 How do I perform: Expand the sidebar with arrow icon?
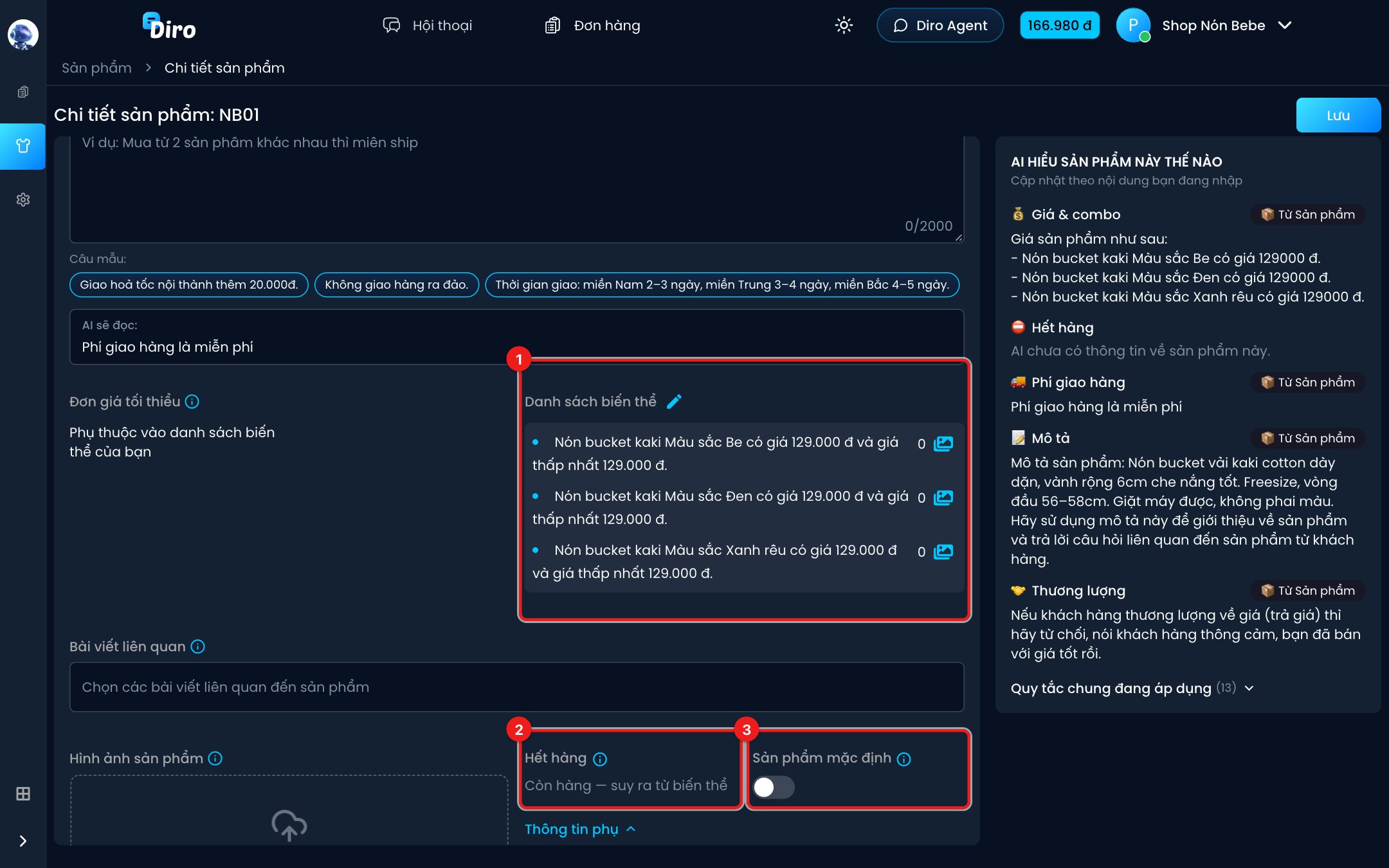[23, 841]
